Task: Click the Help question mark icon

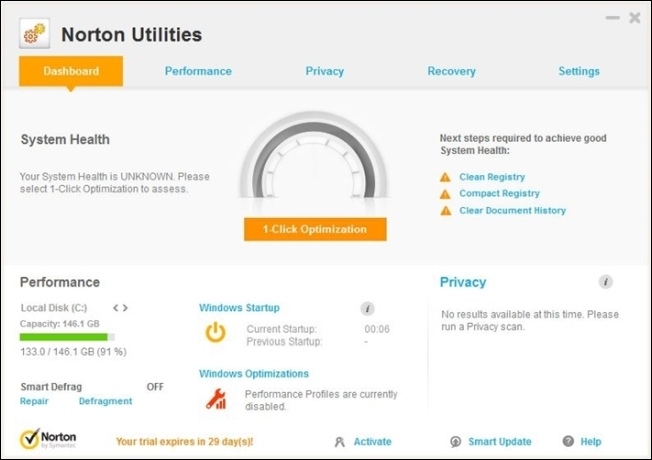Action: (x=568, y=441)
